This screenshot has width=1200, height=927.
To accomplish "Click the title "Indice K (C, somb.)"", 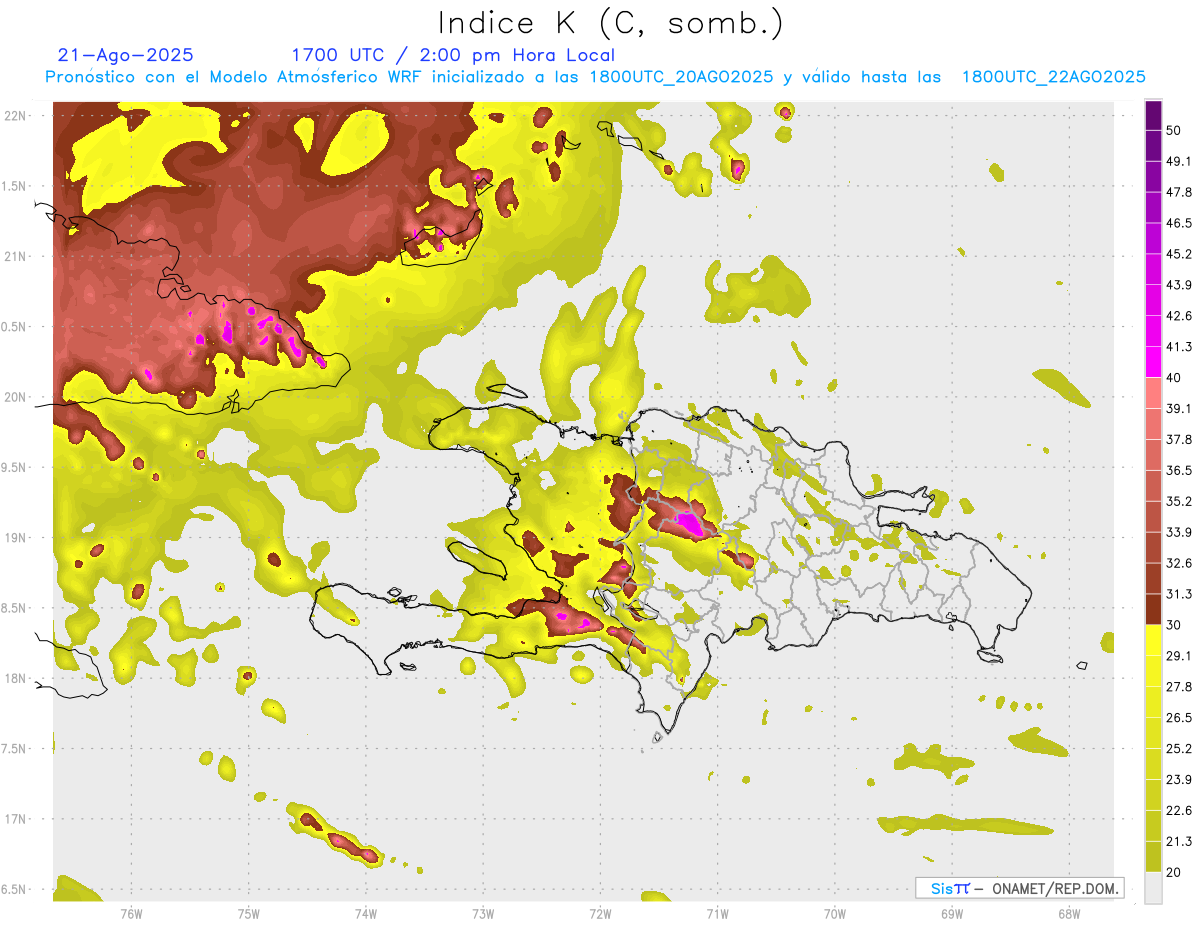I will (611, 24).
